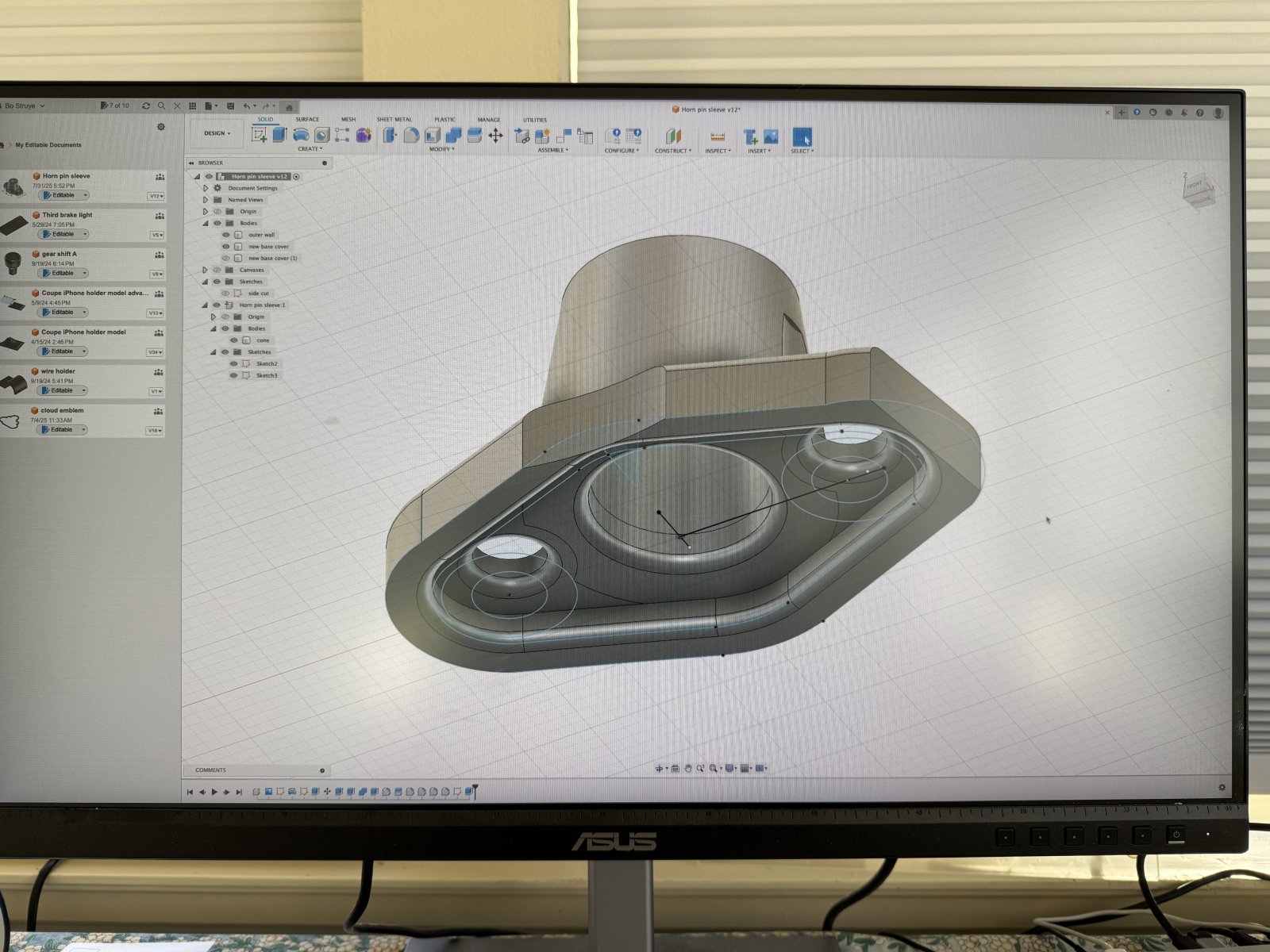Toggle visibility of Sketch2
The image size is (1270, 952).
pyautogui.click(x=233, y=363)
